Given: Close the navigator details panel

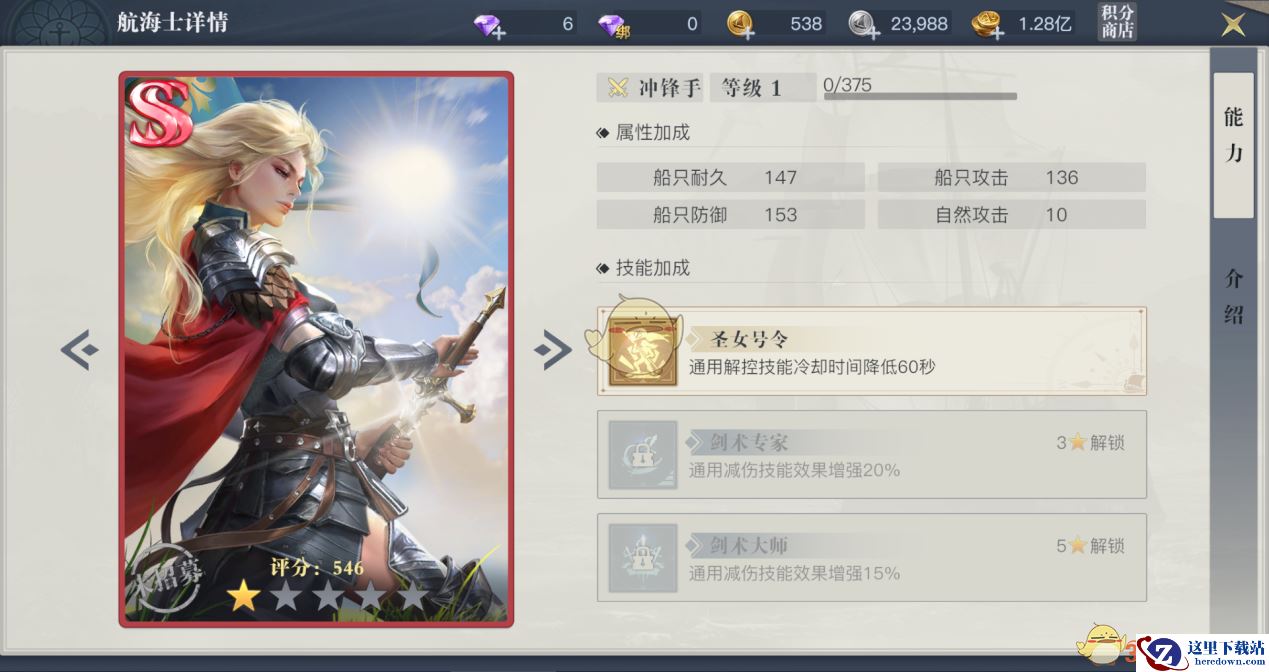Looking at the screenshot, I should tap(1233, 23).
